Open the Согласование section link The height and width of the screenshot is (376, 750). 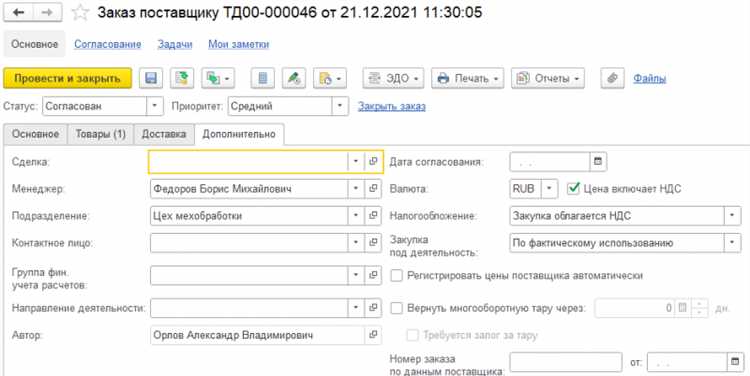[108, 44]
